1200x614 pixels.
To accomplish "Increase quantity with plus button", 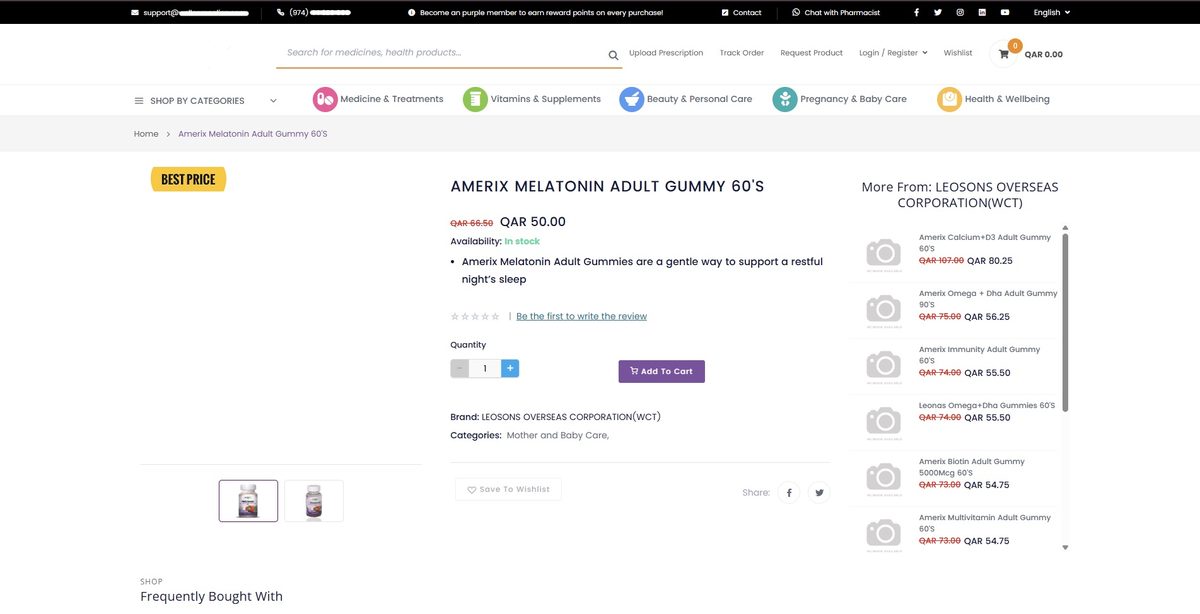I will click(x=510, y=368).
